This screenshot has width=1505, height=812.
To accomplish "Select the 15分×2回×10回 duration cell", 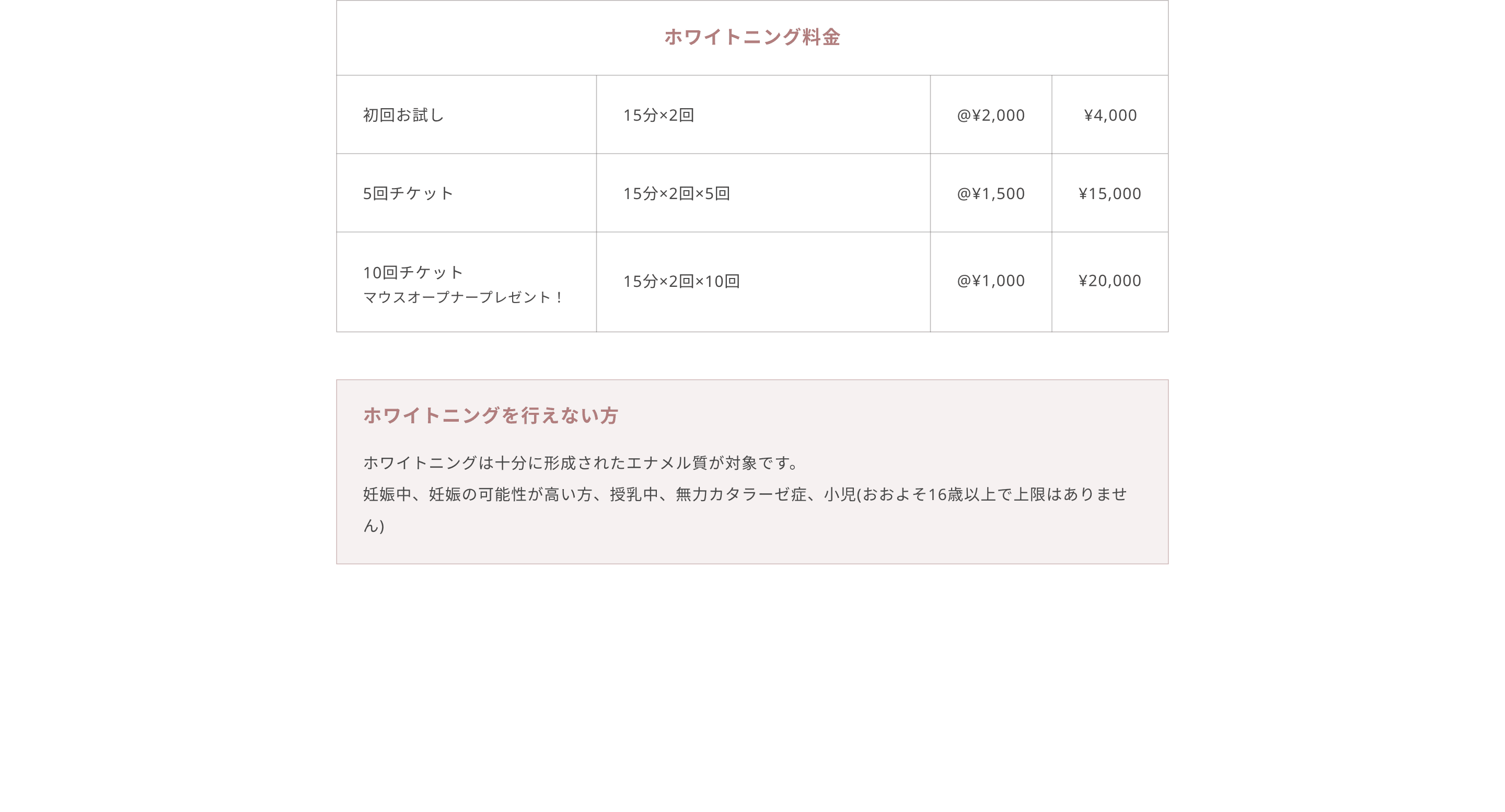I will [x=681, y=281].
